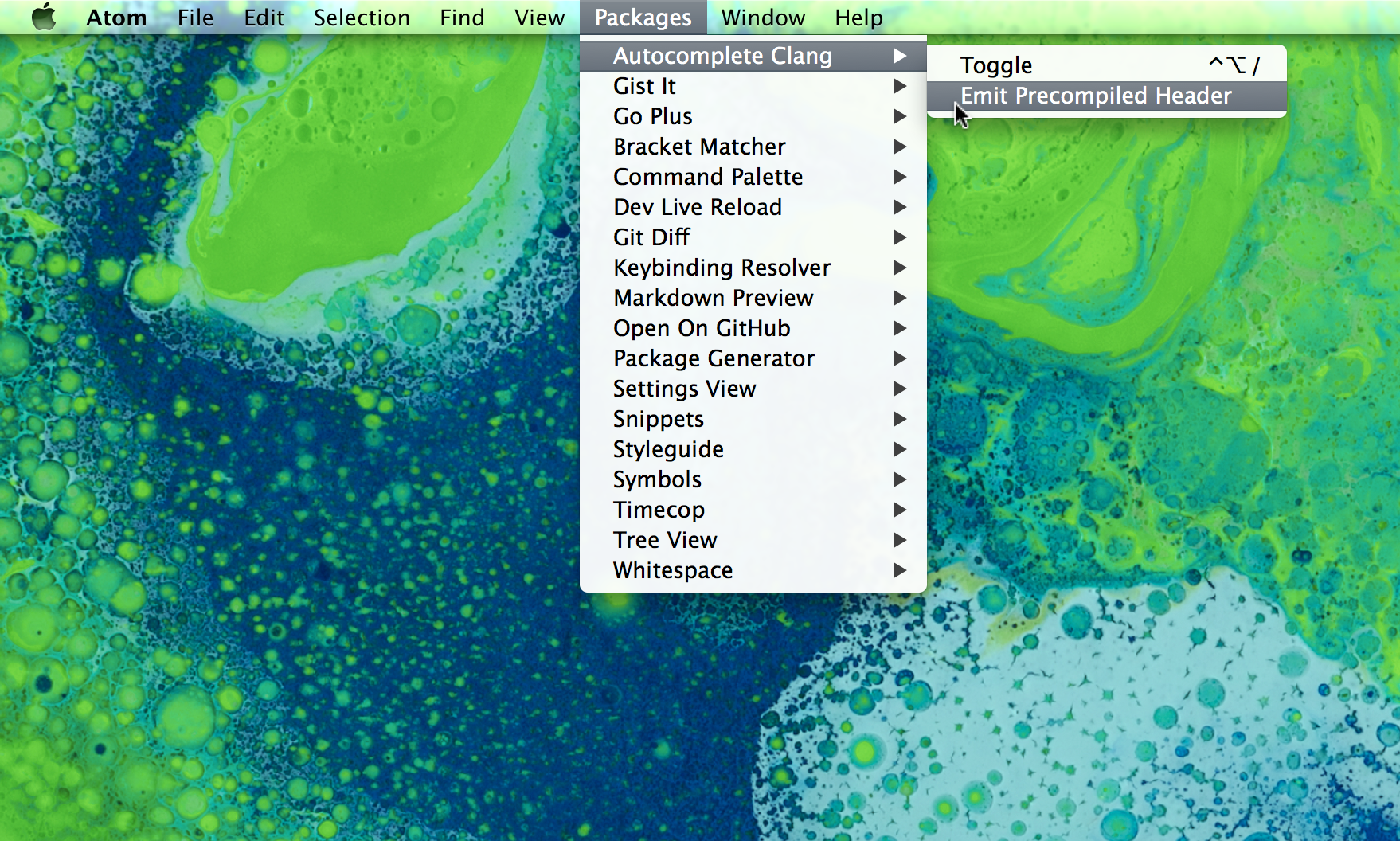Open the Selection menu

362,18
